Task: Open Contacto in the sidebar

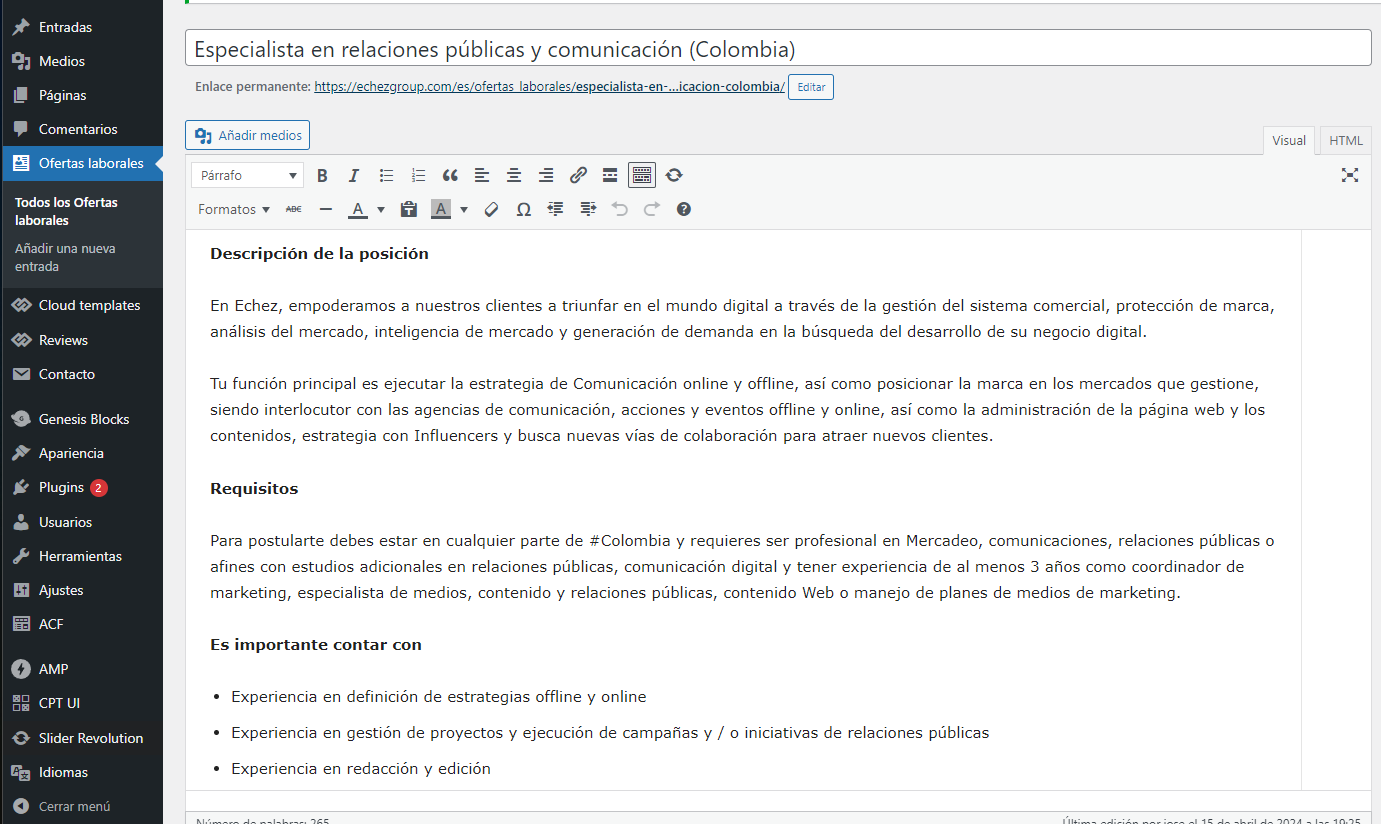Action: [x=81, y=374]
